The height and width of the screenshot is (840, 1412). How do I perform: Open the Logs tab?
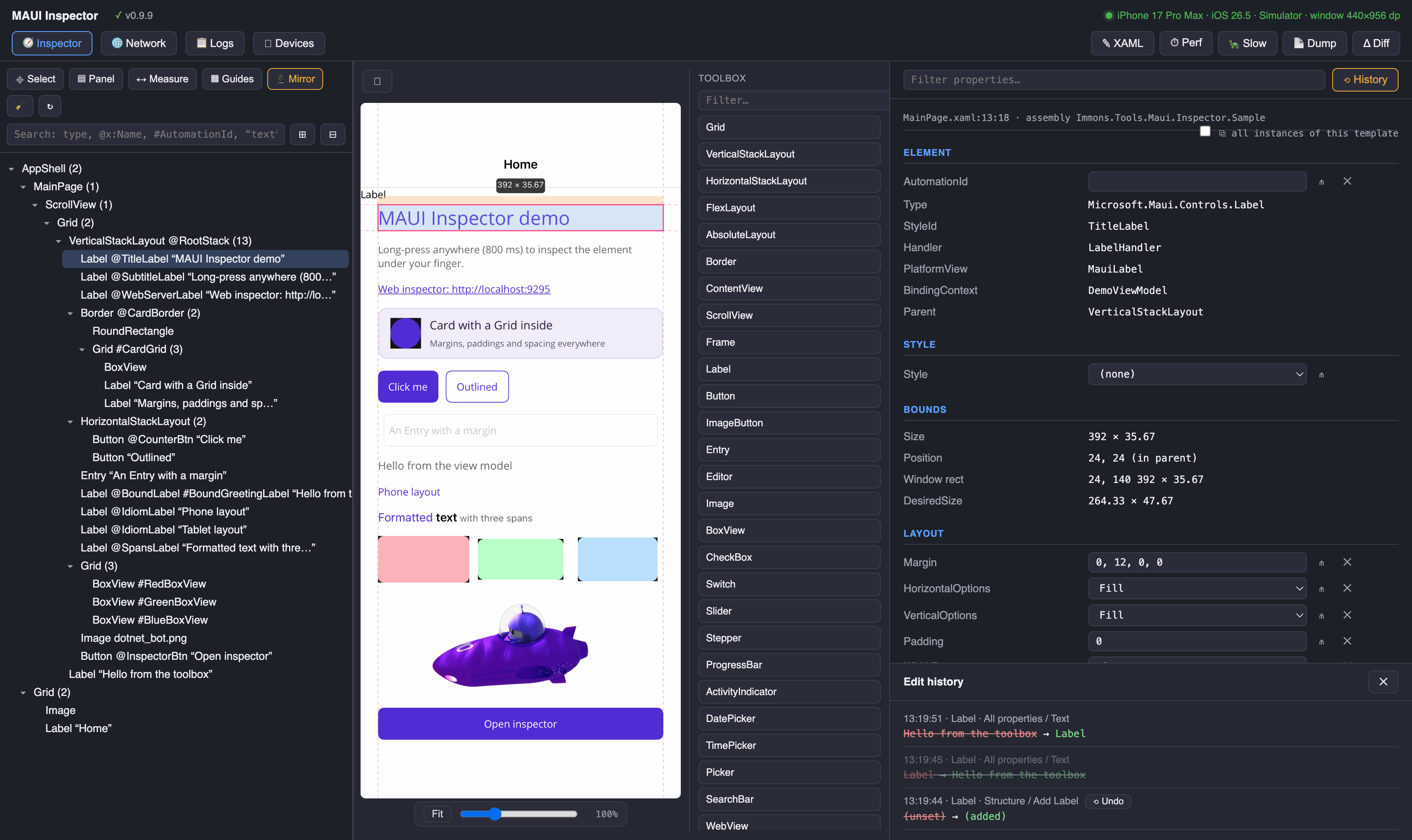(215, 43)
